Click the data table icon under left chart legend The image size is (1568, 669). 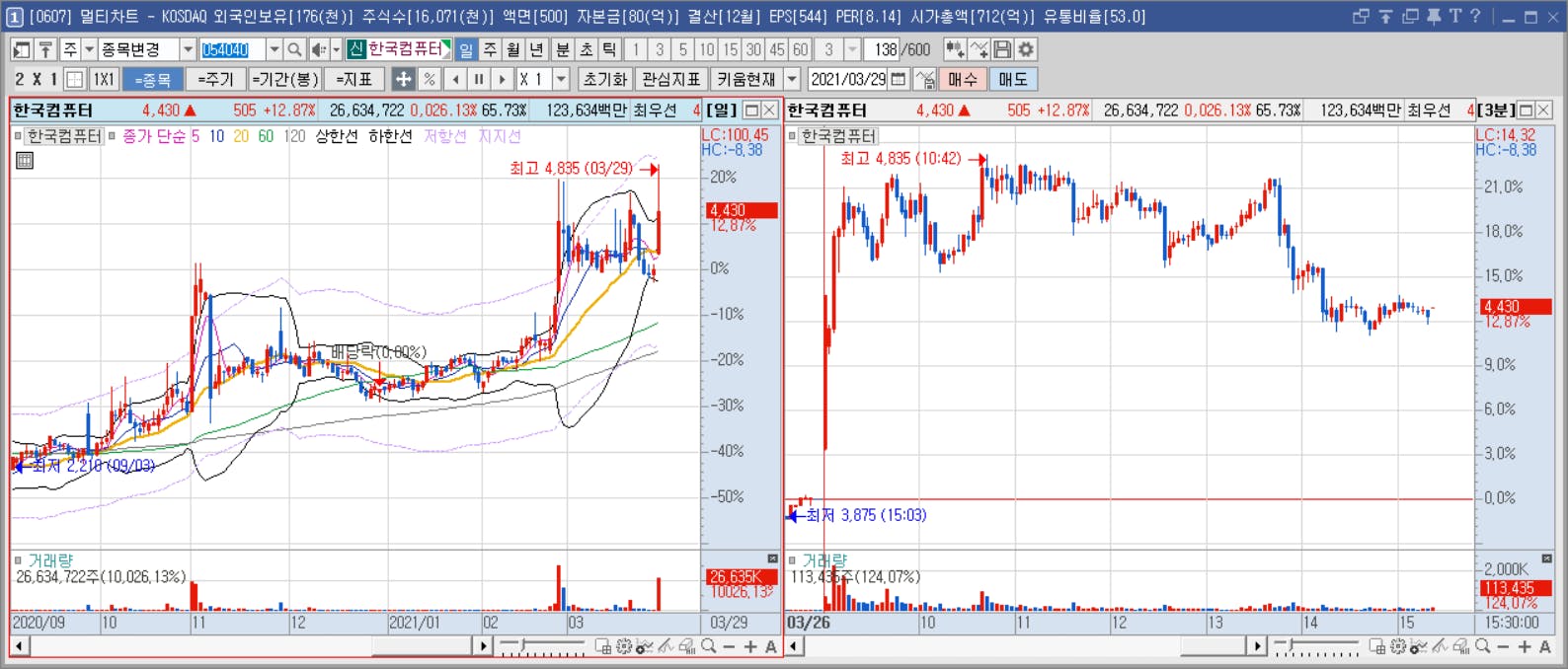[x=25, y=160]
